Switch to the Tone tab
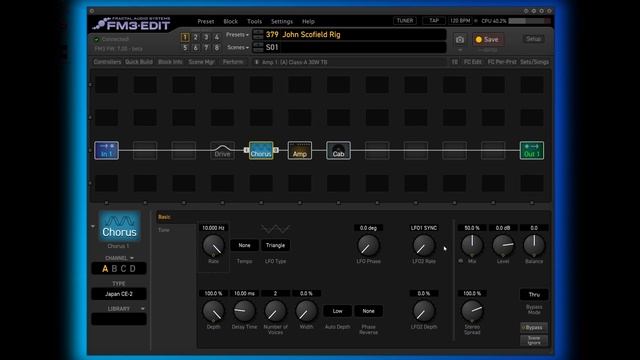The height and width of the screenshot is (360, 640). pos(164,230)
